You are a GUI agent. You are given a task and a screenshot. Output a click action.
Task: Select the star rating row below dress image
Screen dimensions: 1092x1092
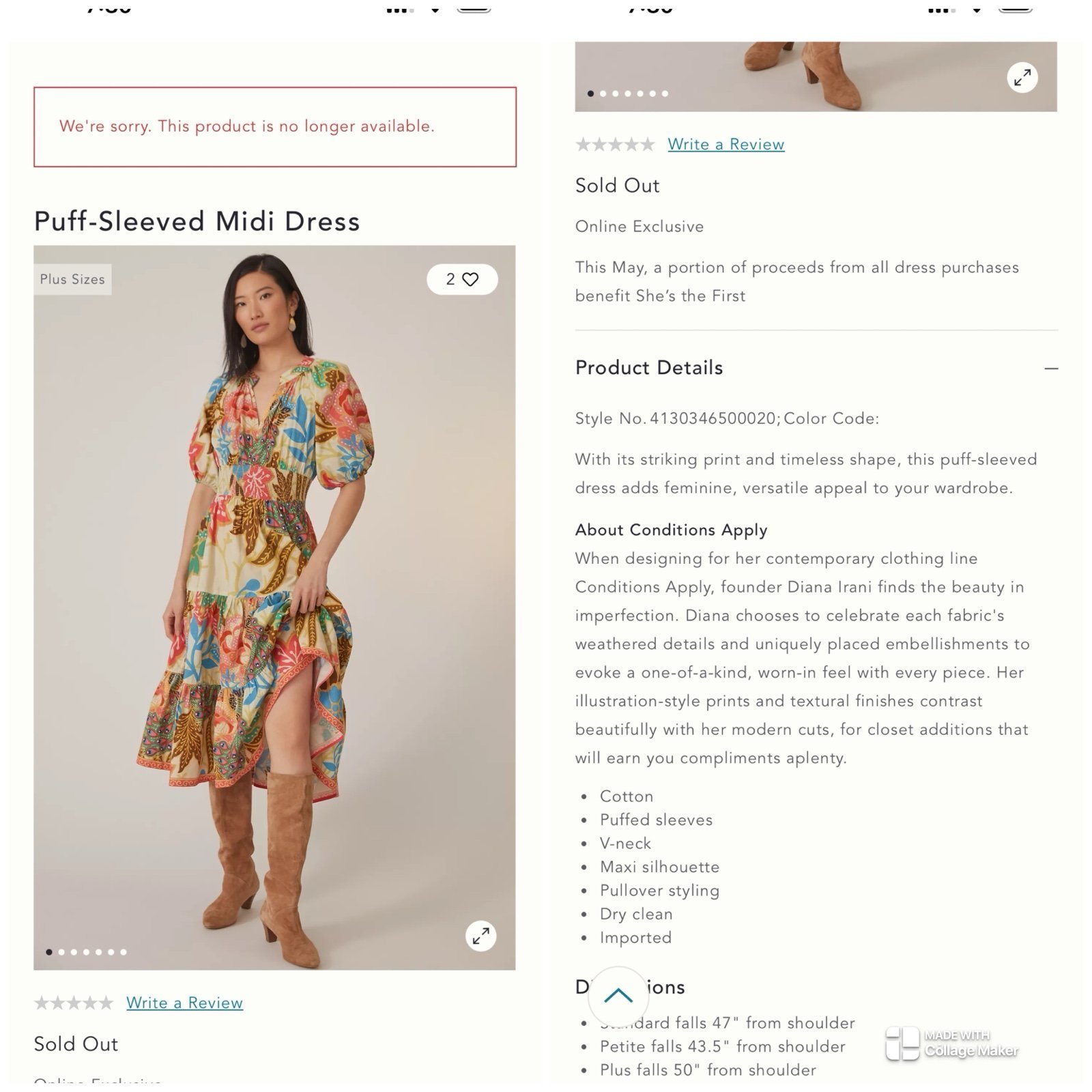pyautogui.click(x=74, y=1003)
